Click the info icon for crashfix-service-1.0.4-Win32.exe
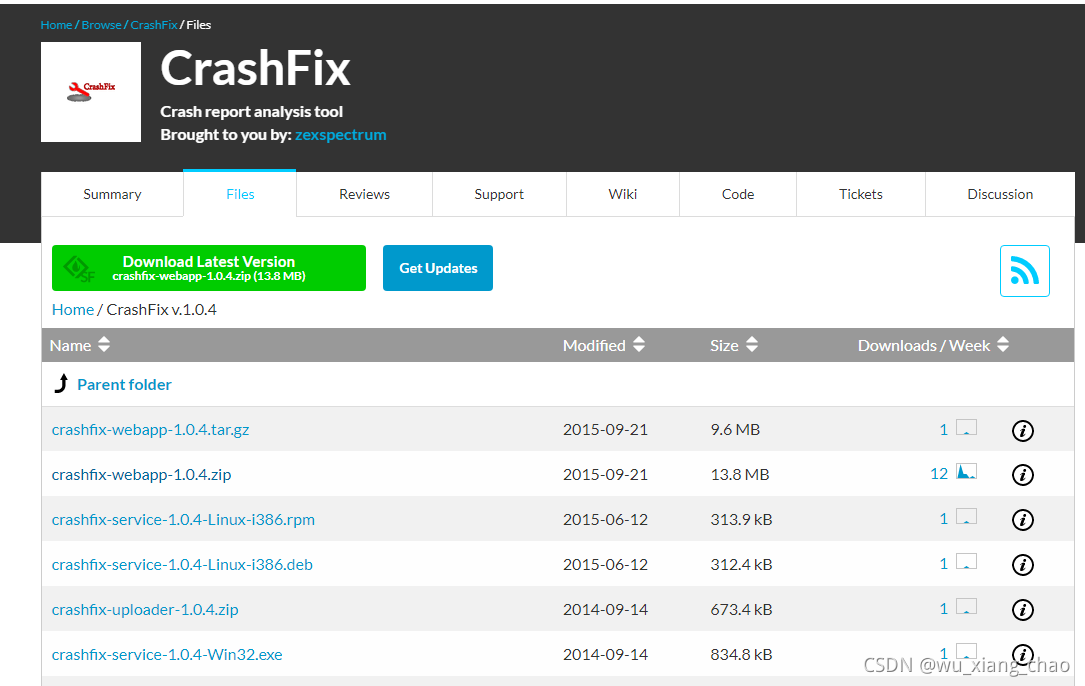1085x686 pixels. (x=1022, y=654)
